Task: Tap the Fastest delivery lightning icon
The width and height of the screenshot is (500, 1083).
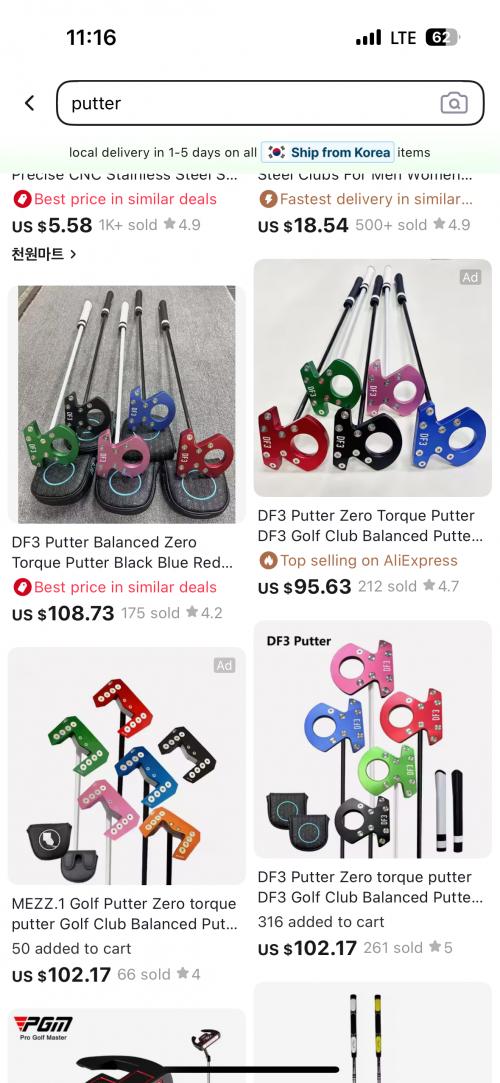Action: [x=267, y=199]
